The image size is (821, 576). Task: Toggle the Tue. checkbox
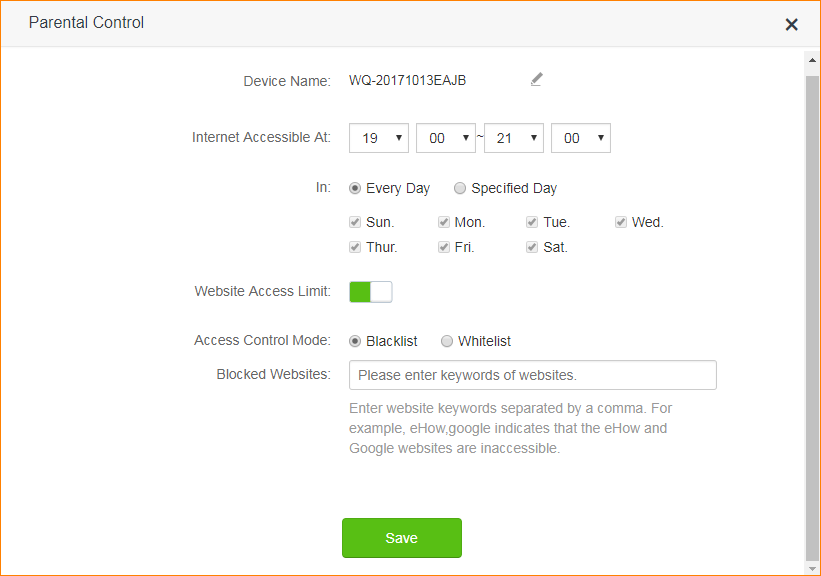[x=533, y=222]
